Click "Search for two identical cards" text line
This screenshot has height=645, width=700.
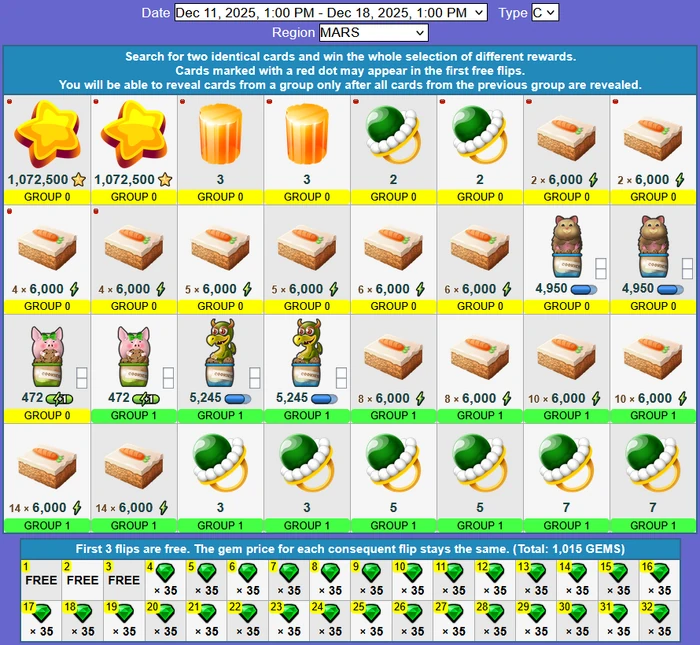[x=350, y=57]
